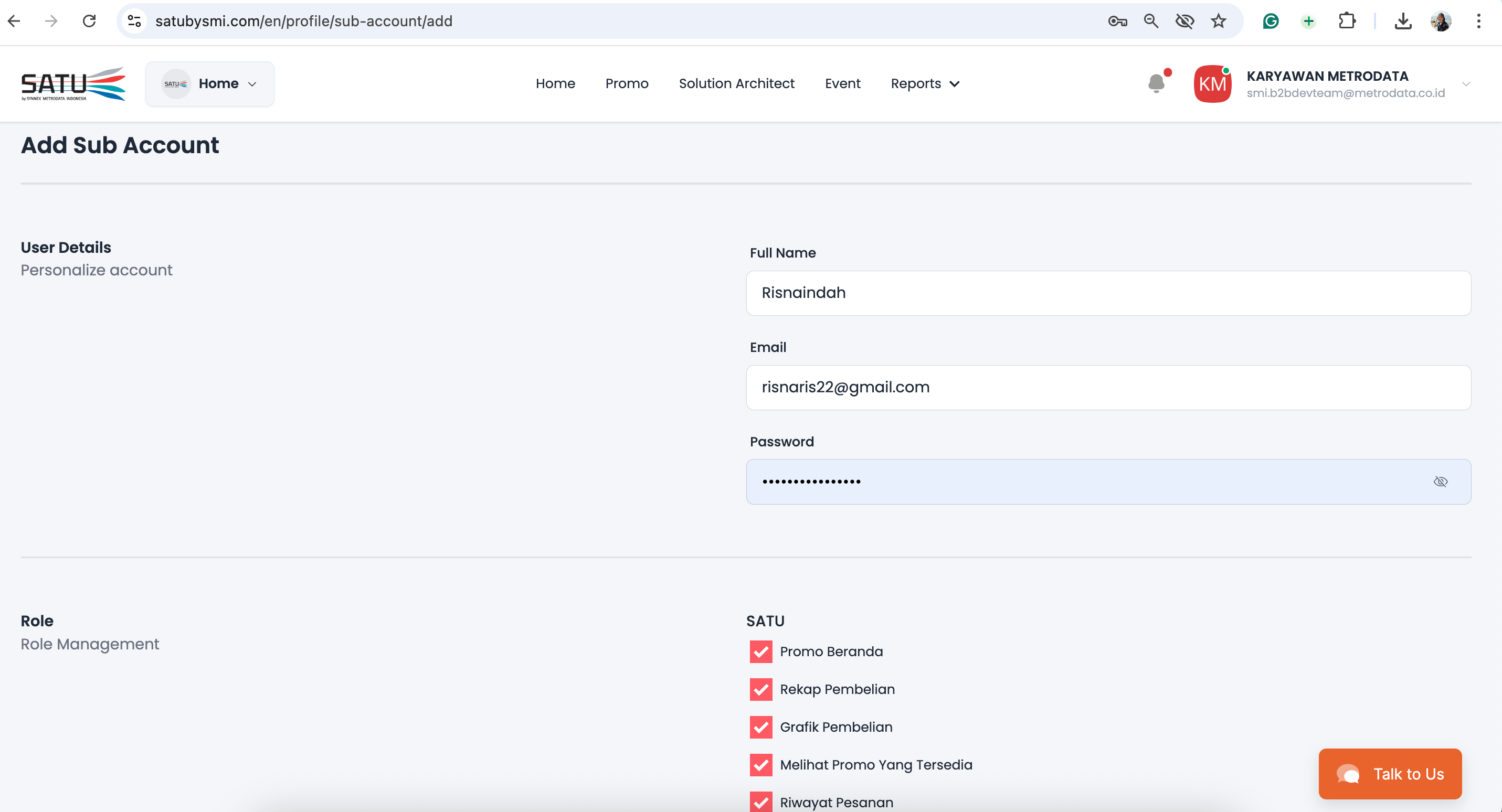
Task: Click the SATU logo
Action: click(x=73, y=83)
